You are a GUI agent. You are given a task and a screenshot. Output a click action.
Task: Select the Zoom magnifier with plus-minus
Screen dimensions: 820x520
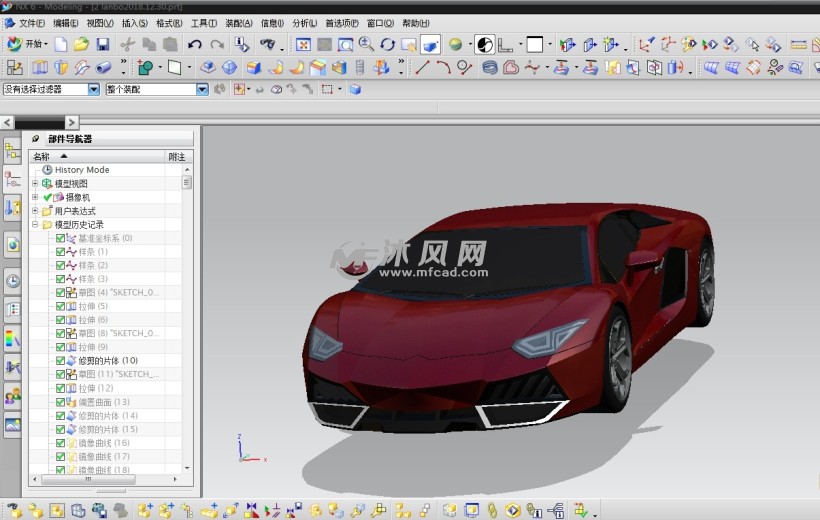[x=366, y=44]
